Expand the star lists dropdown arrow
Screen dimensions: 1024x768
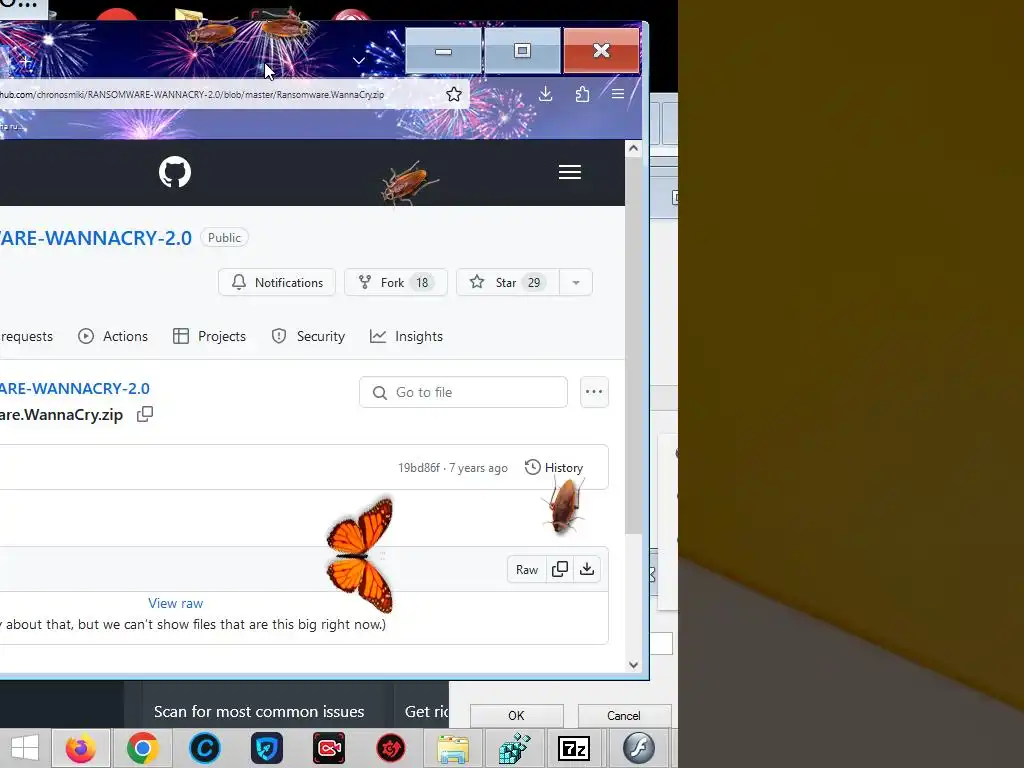coord(576,282)
